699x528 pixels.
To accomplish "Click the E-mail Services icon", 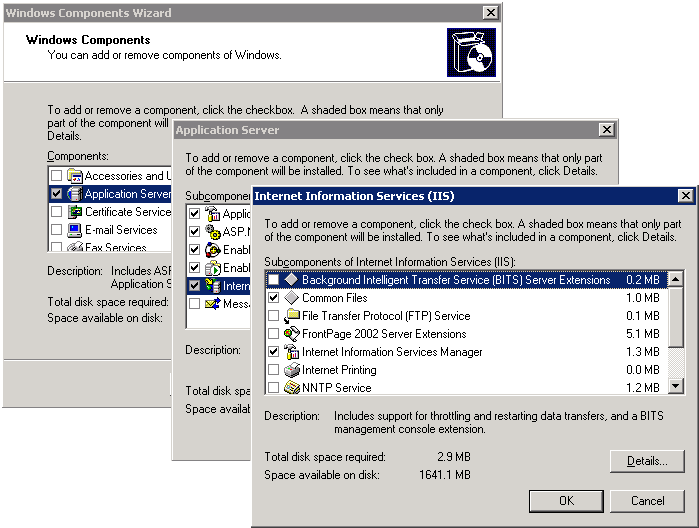I will pyautogui.click(x=74, y=230).
